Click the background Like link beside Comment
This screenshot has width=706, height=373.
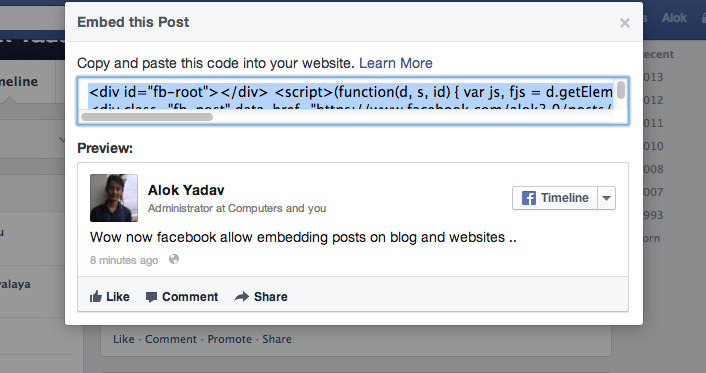(x=124, y=339)
